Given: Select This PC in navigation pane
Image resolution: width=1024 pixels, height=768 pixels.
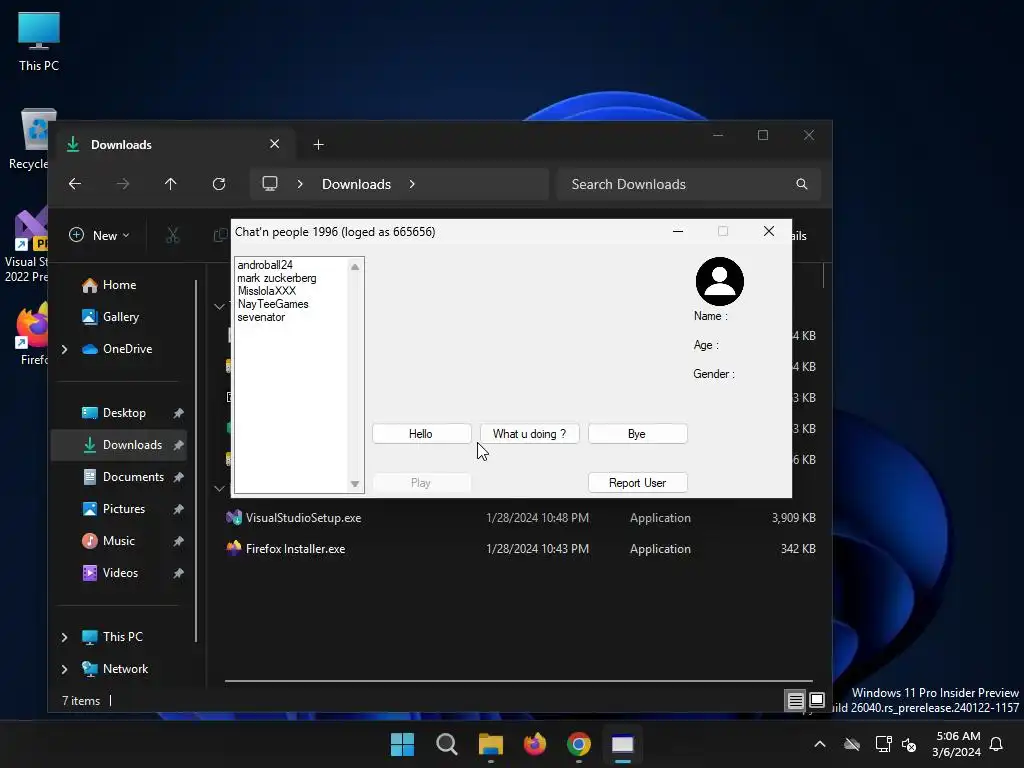Looking at the screenshot, I should coord(112,637).
